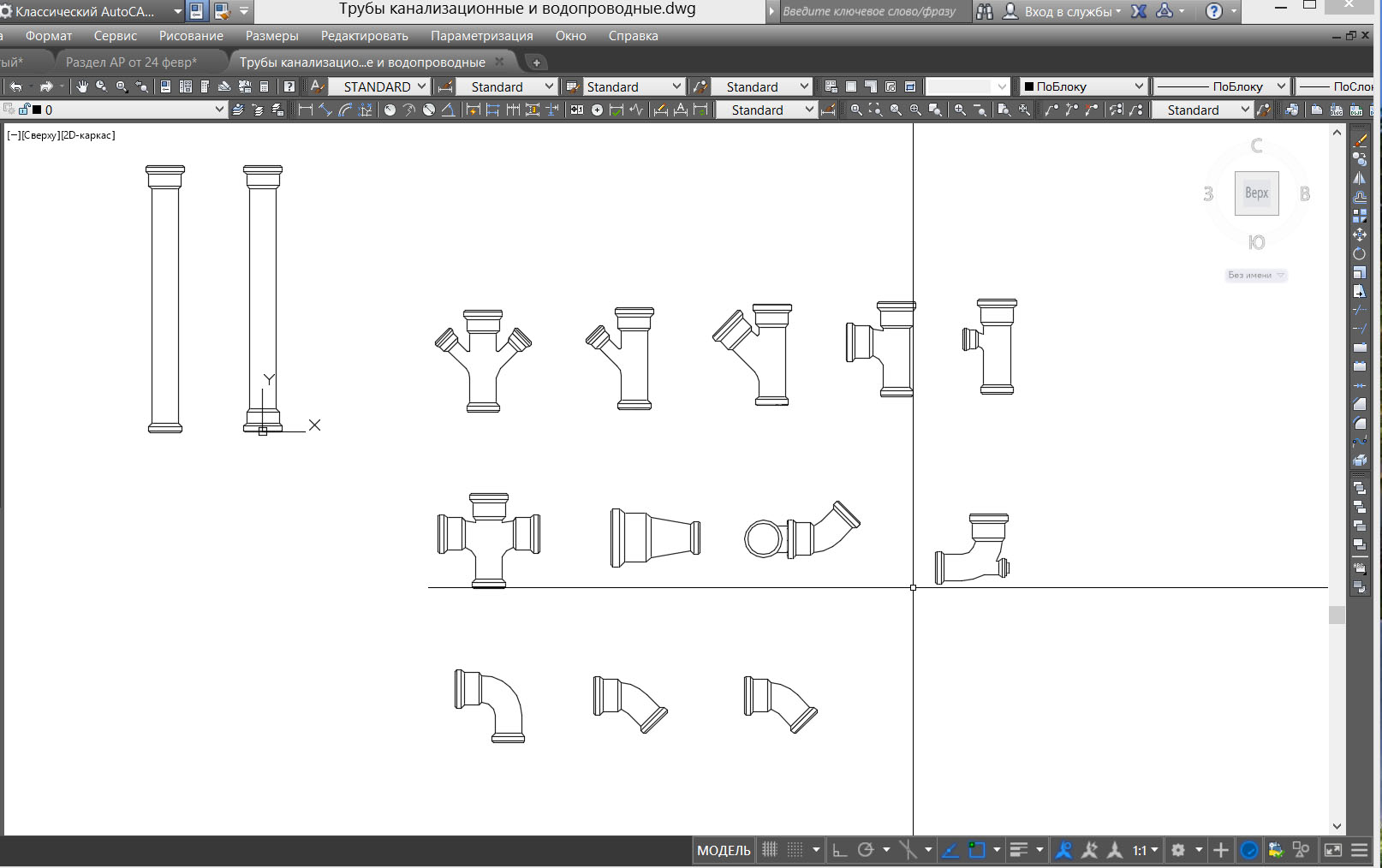
Task: Toggle object snap tracking in status bar
Action: click(x=950, y=850)
